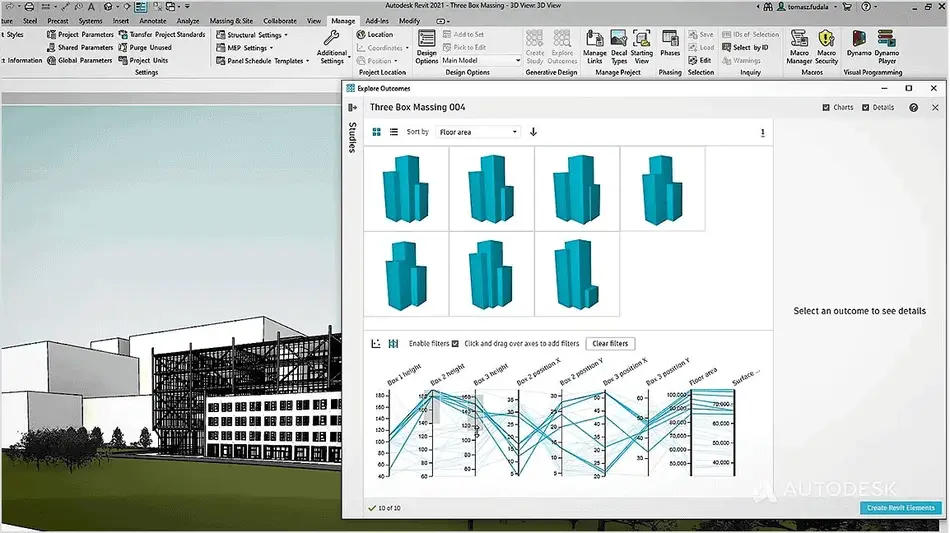Open the Collaborate tab
This screenshot has width=950, height=533.
(x=280, y=21)
